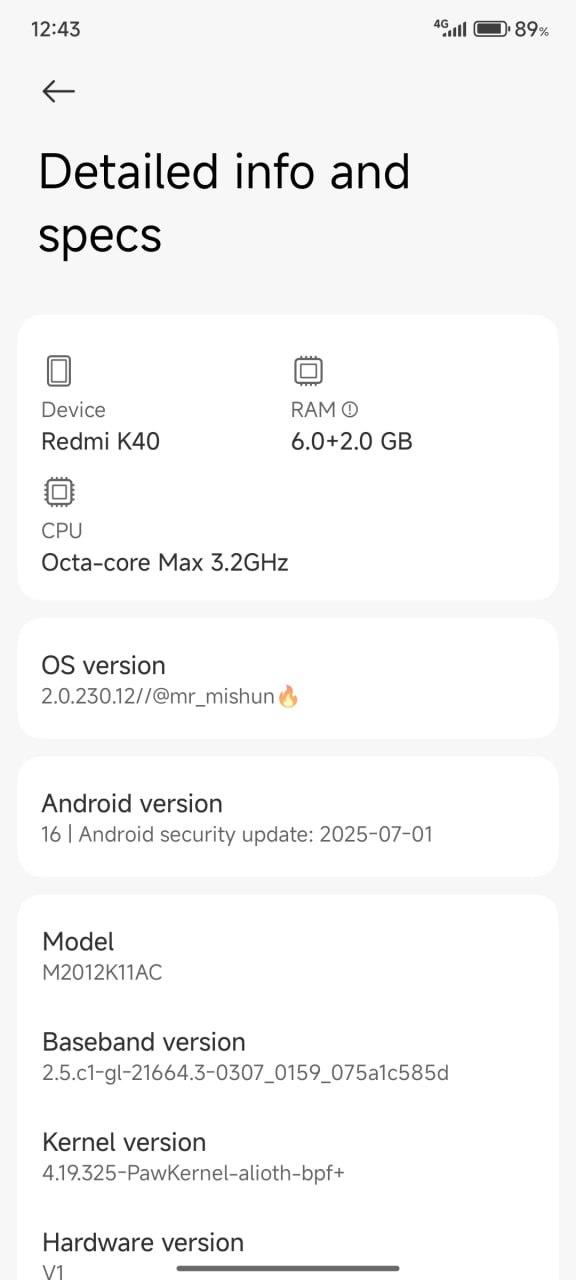Tap the battery icon in status bar
Image resolution: width=576 pixels, height=1280 pixels.
coord(491,29)
